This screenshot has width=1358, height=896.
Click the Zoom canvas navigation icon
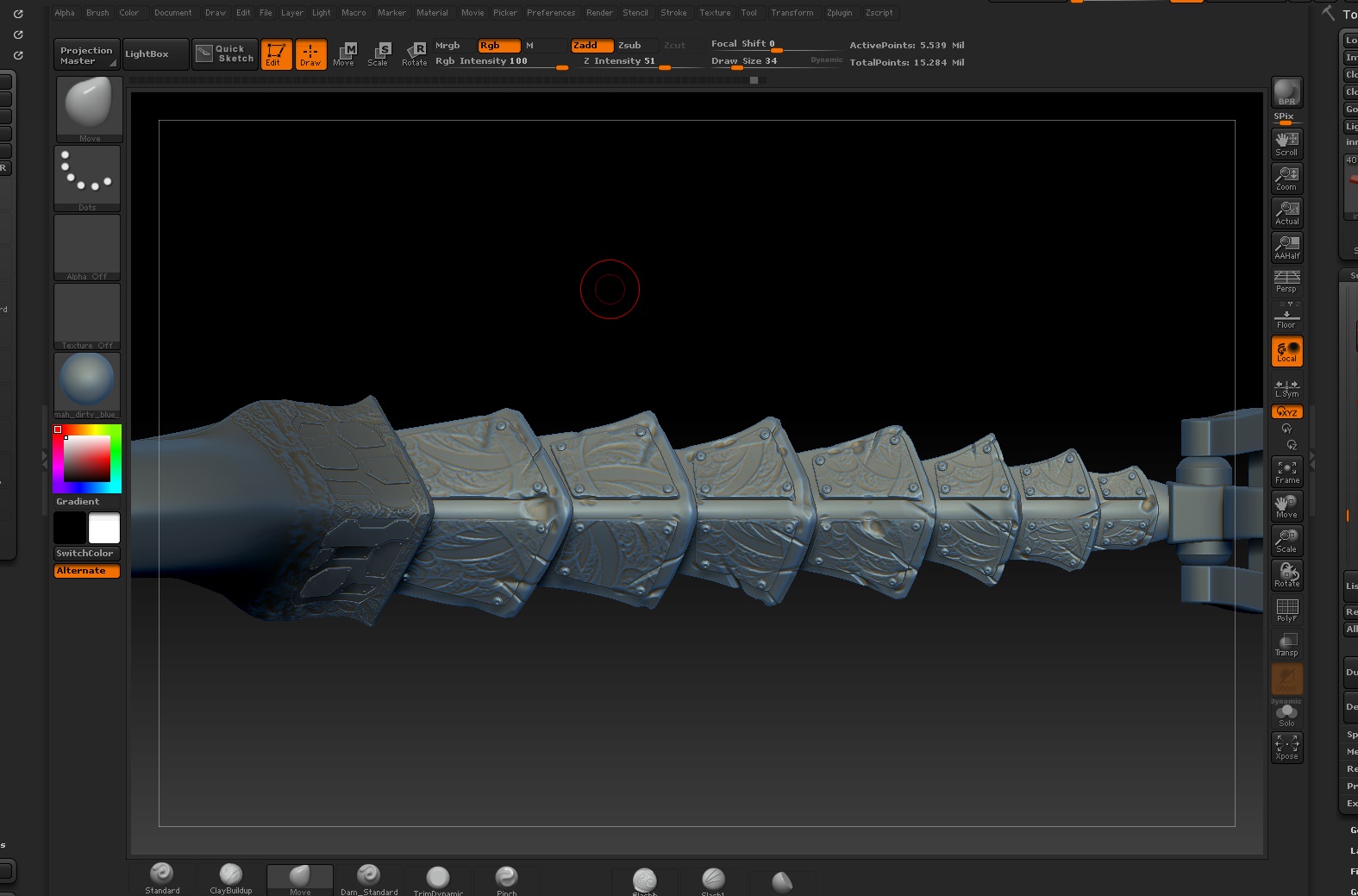pos(1286,179)
